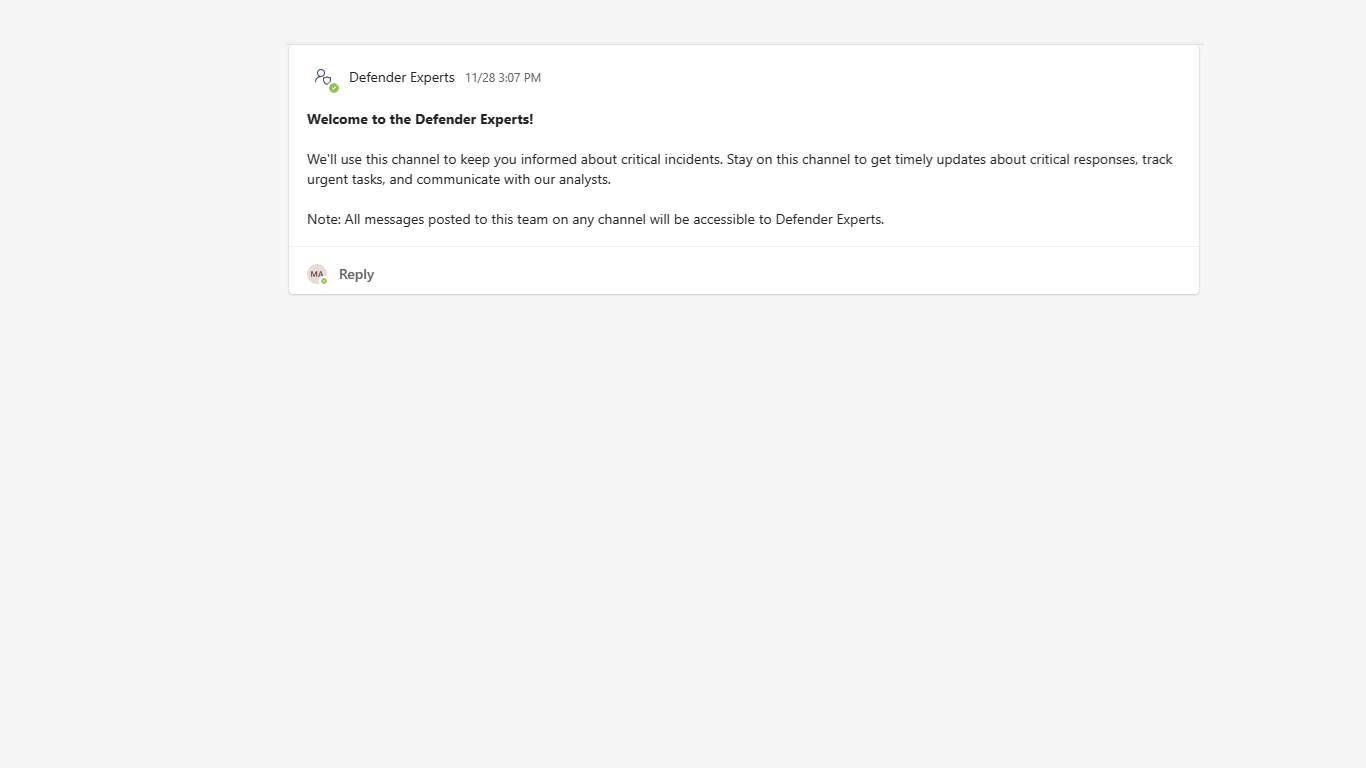This screenshot has height=768, width=1366.
Task: Click the second line mentioning urgent tasks
Action: point(458,180)
